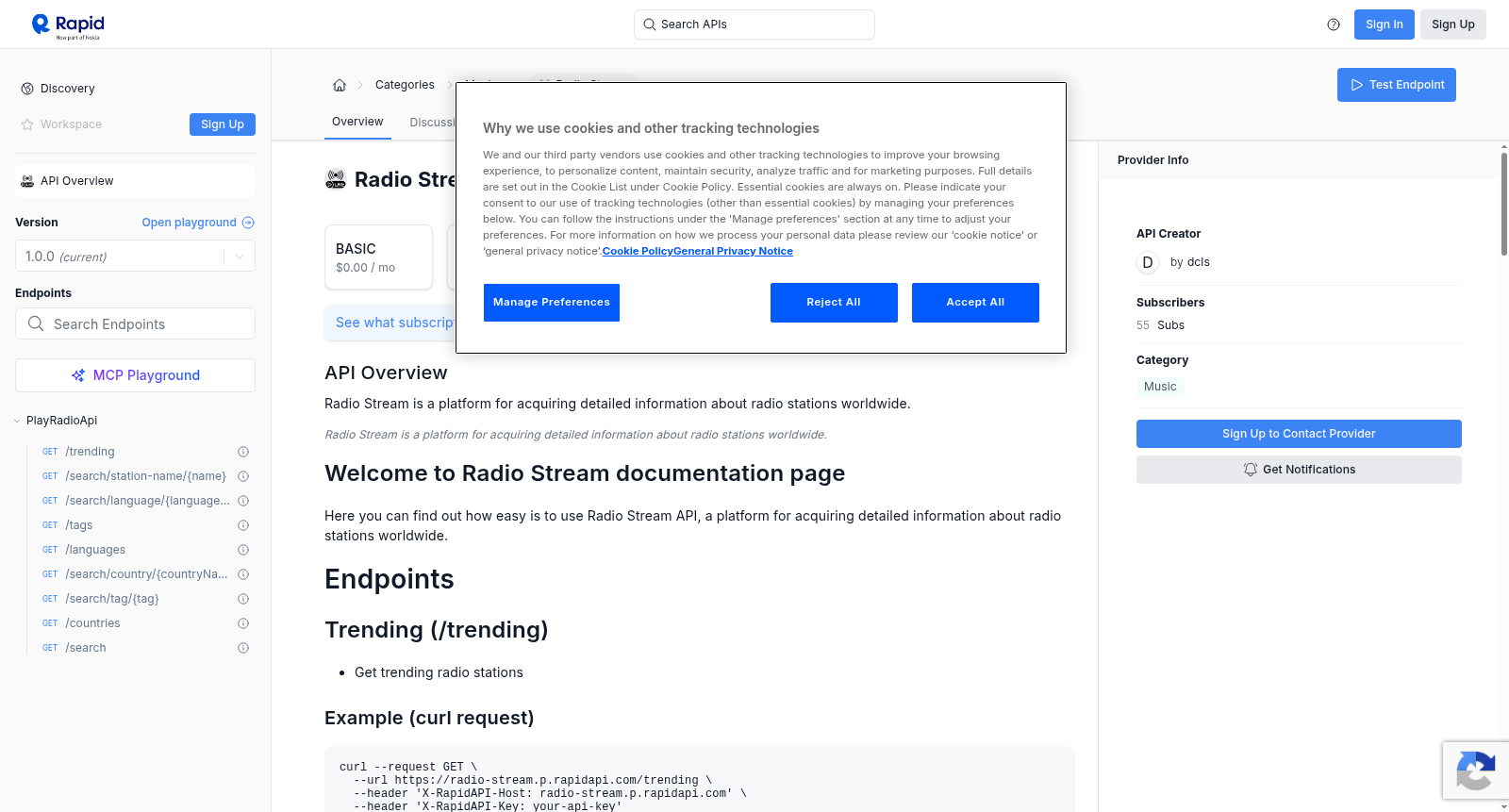Click the MCP Playground sparkle icon
Screen dimensions: 1509x812
(x=78, y=375)
